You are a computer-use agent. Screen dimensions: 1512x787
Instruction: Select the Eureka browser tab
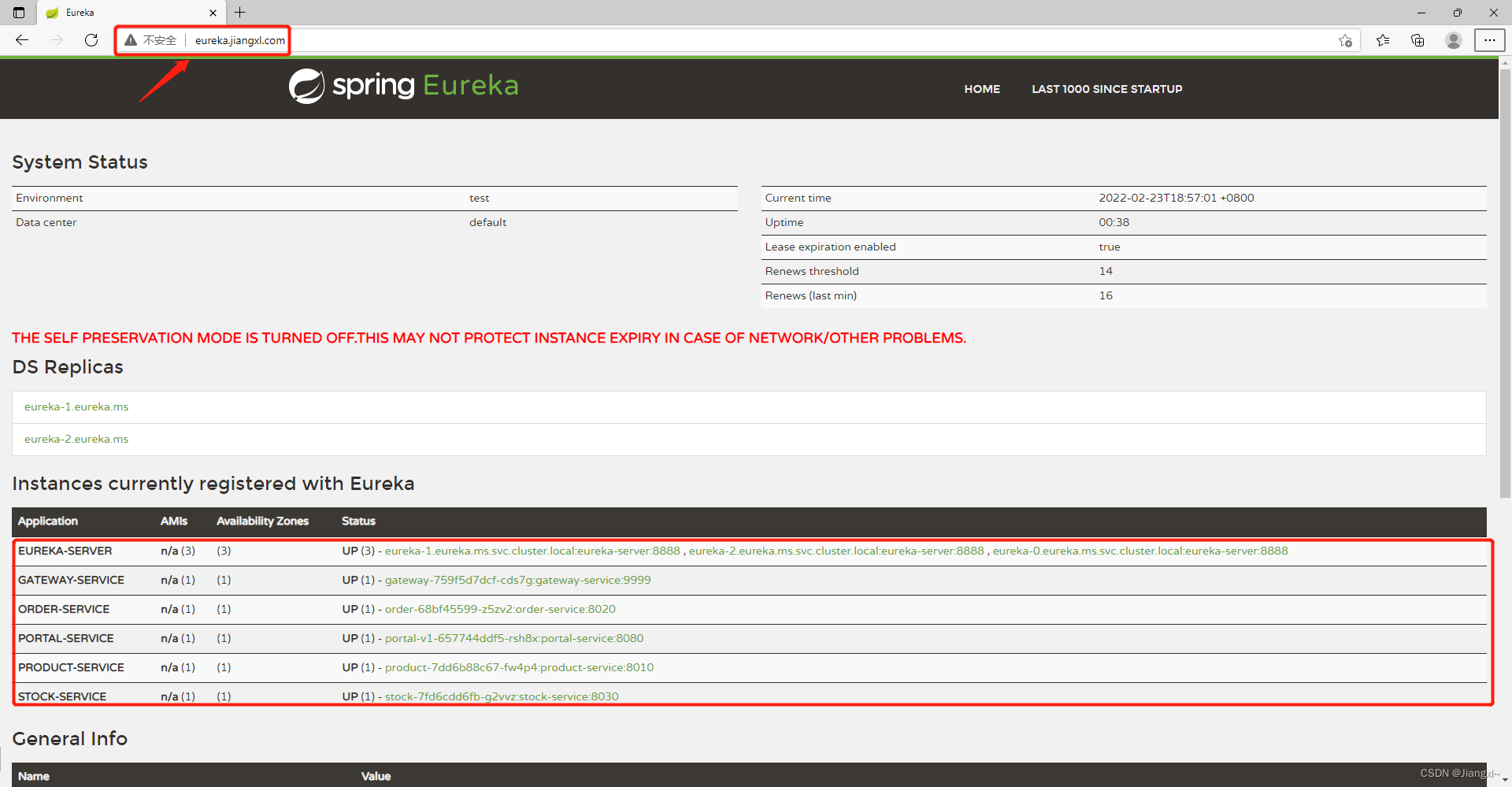tap(130, 13)
